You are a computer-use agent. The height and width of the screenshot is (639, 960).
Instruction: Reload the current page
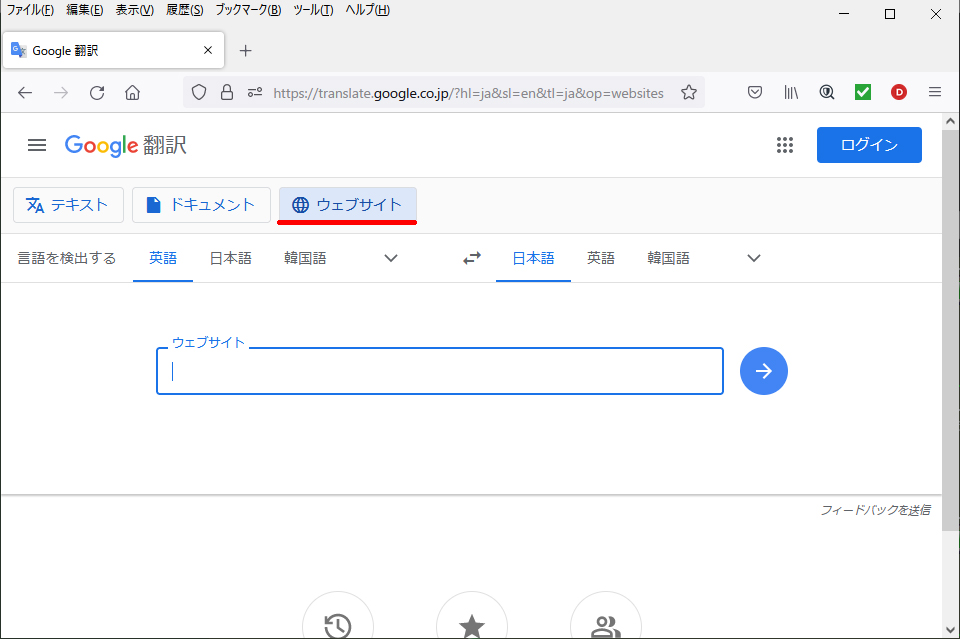click(x=97, y=93)
